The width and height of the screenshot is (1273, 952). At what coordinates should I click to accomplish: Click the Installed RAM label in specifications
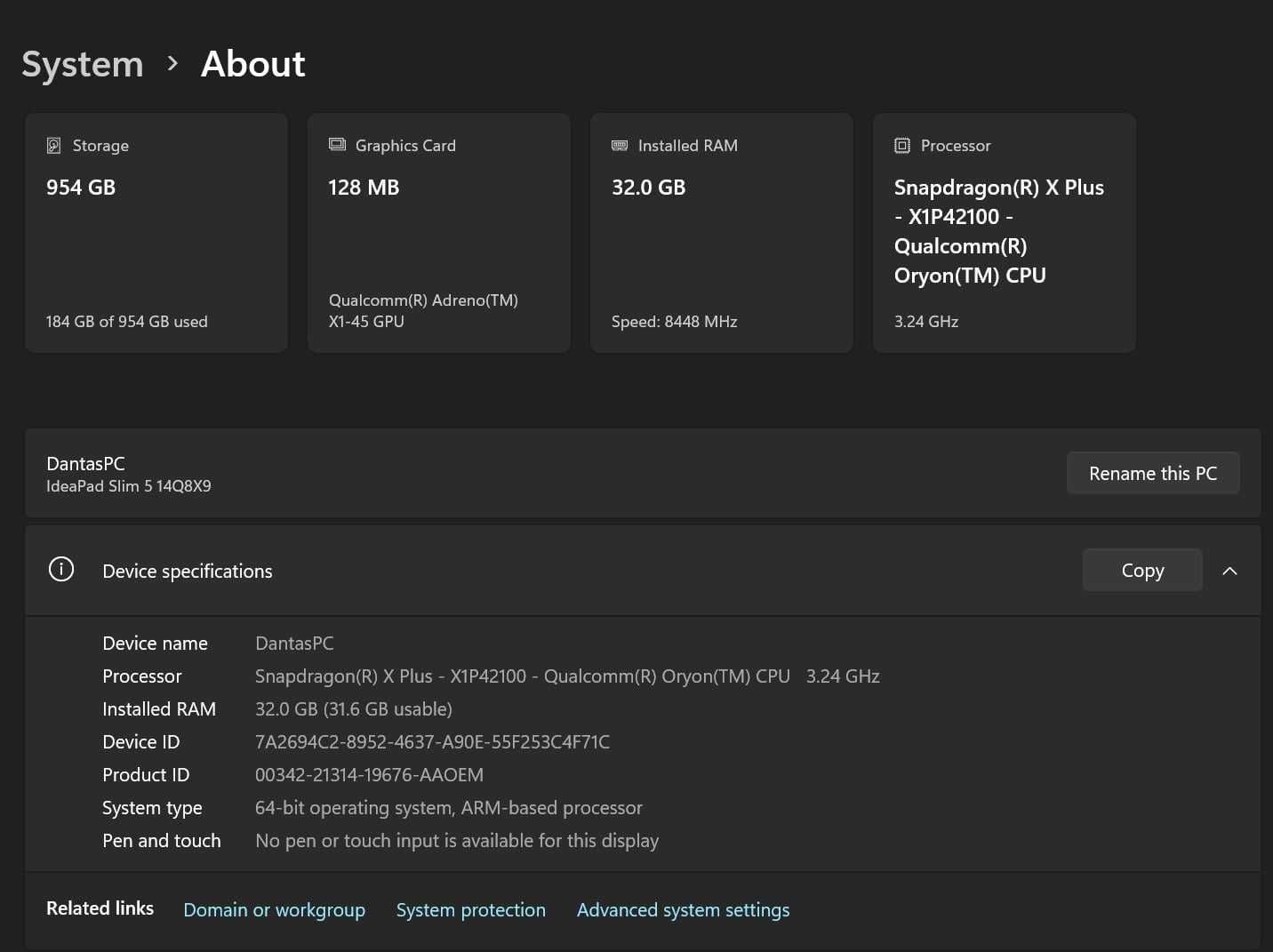pos(159,708)
